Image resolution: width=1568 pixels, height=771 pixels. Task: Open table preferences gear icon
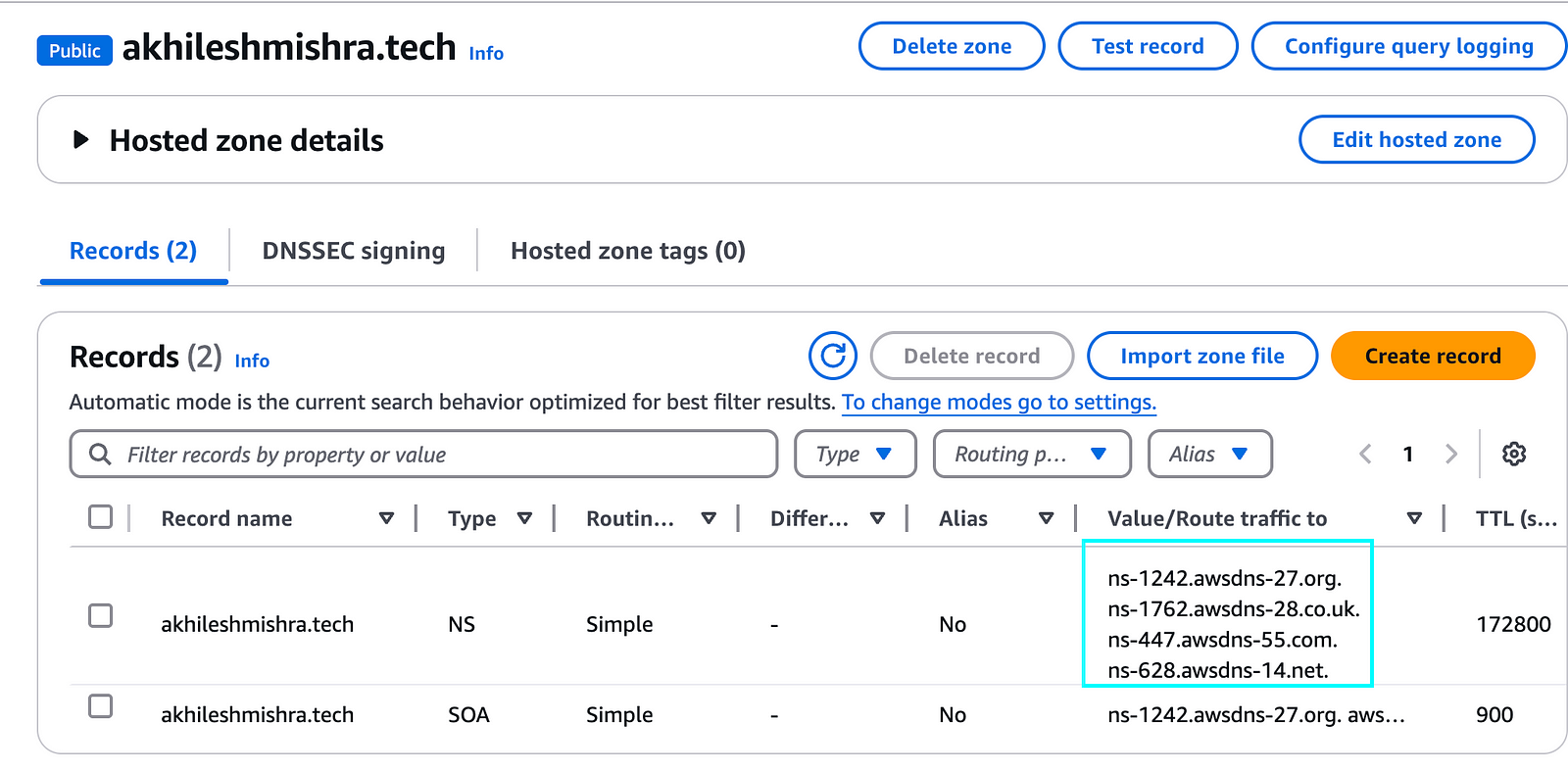1514,454
